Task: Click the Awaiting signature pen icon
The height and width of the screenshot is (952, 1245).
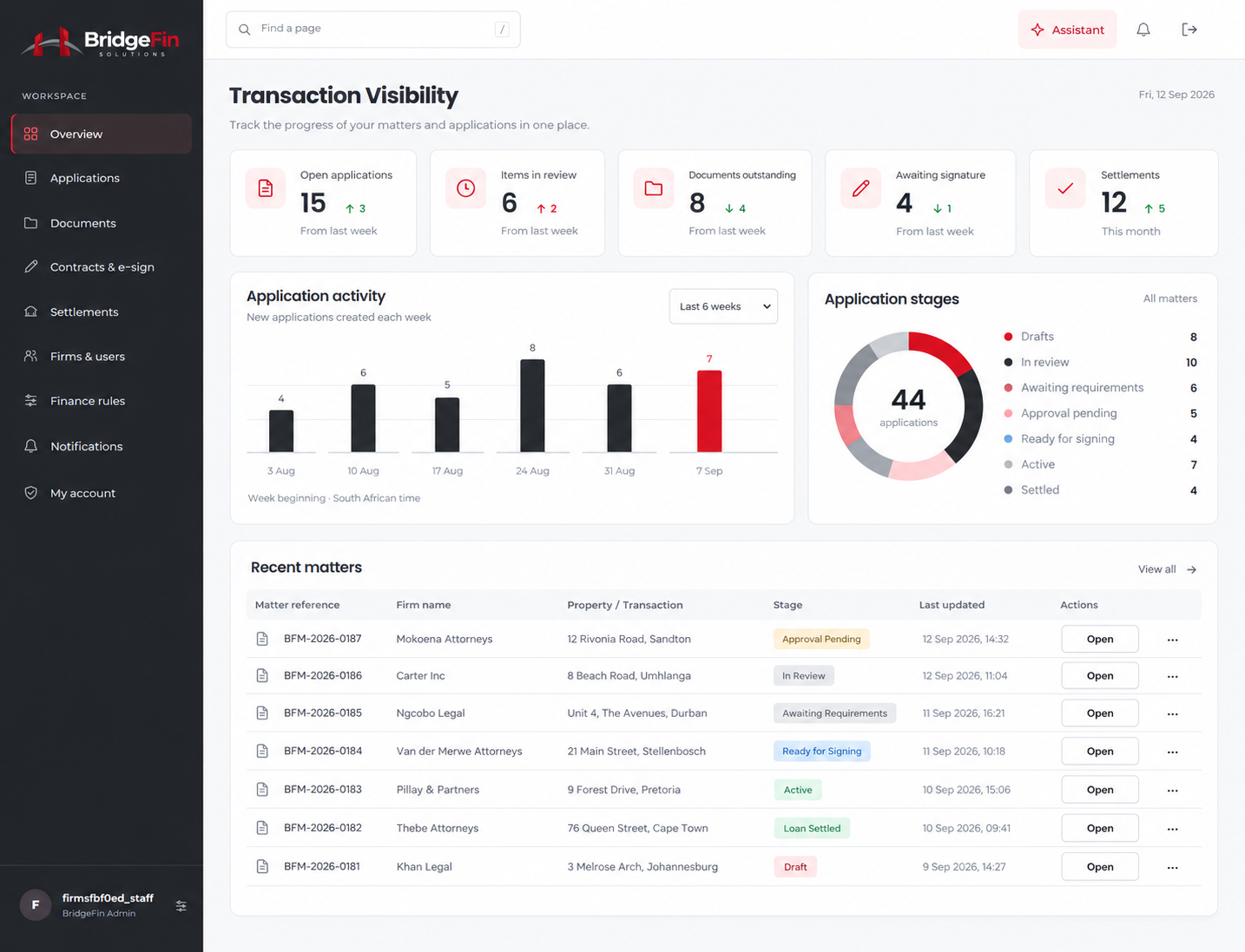Action: [861, 188]
